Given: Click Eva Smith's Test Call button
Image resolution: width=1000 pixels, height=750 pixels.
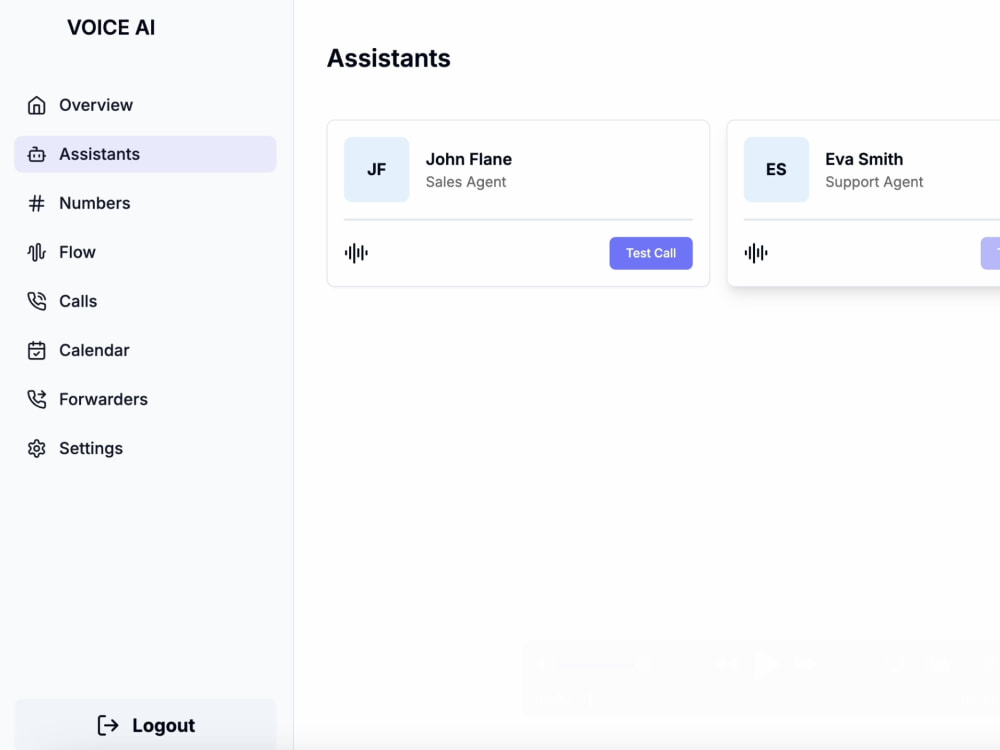Looking at the screenshot, I should 991,253.
